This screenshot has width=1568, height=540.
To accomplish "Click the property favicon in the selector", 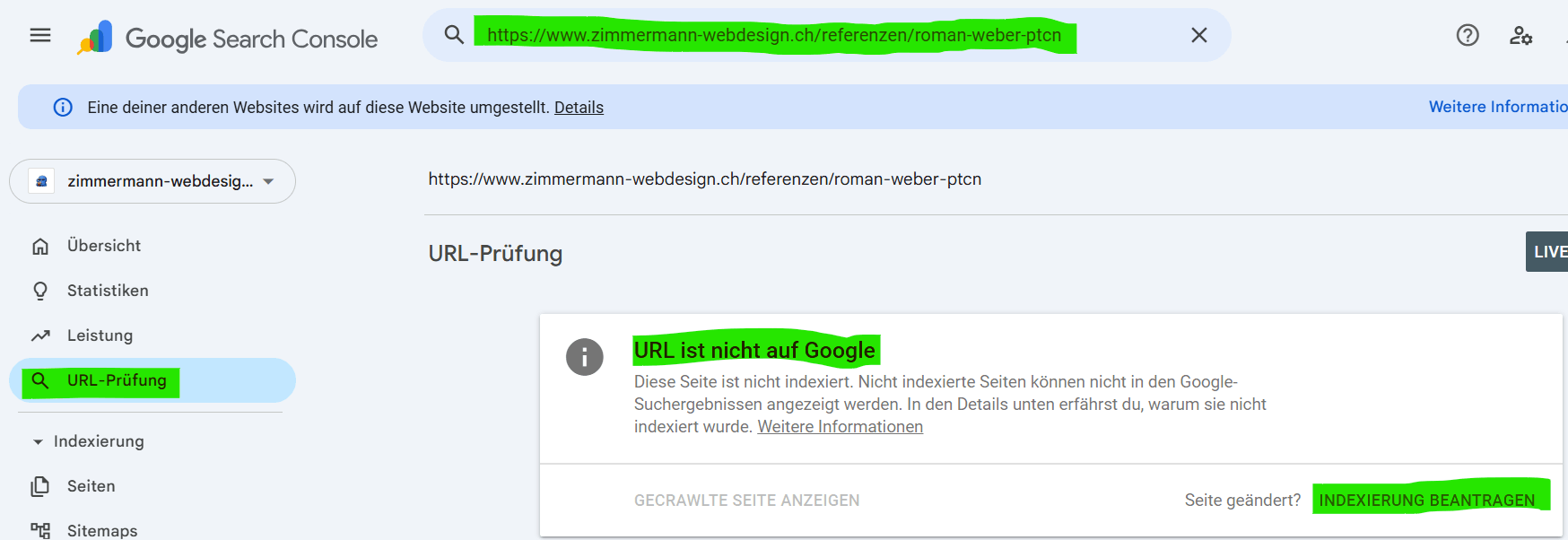I will 41,181.
